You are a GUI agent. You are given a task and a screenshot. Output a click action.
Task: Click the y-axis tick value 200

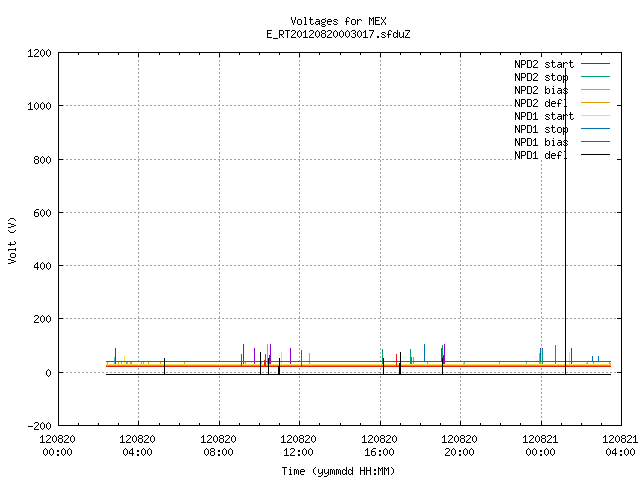(x=42, y=320)
